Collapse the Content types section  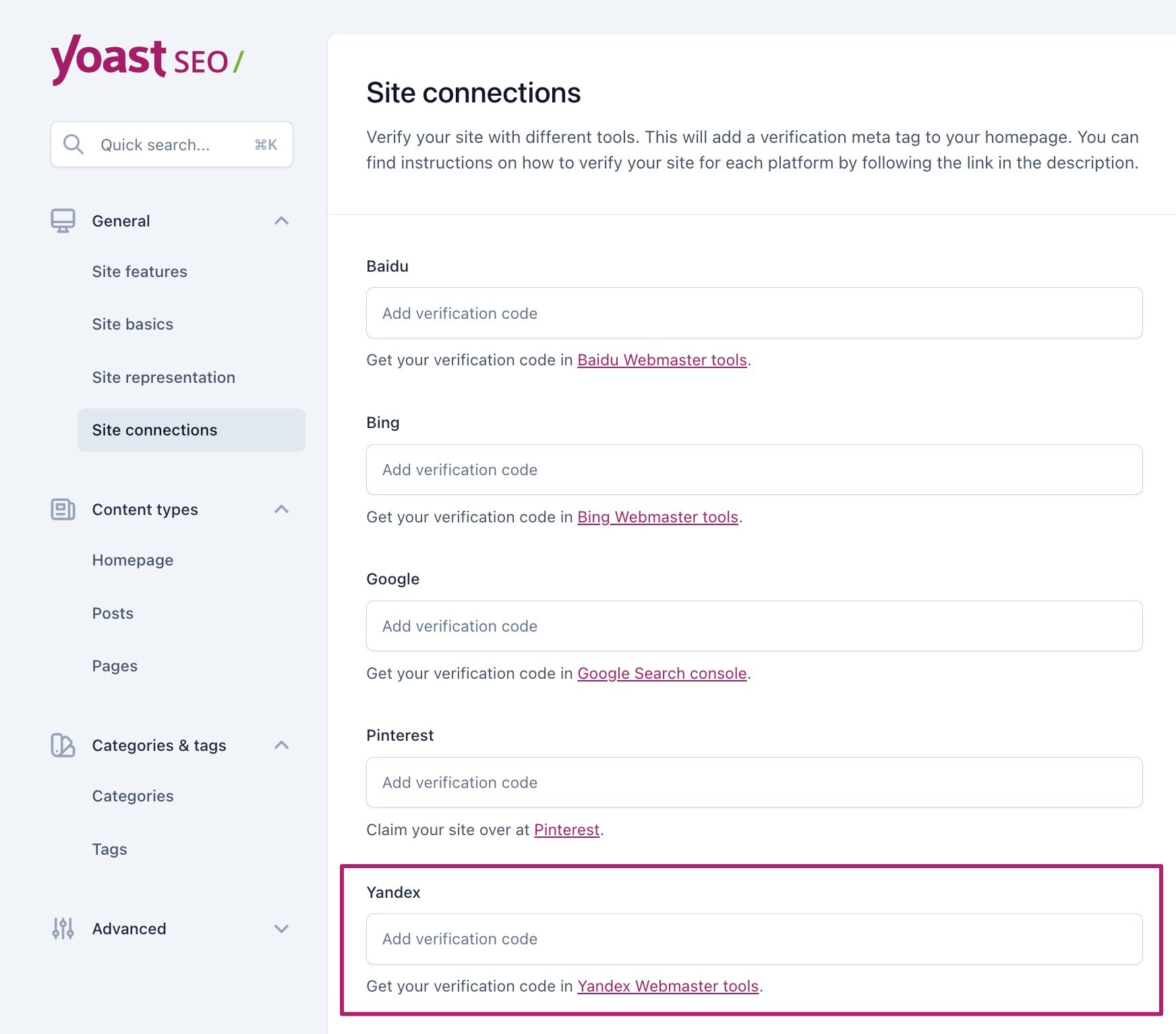[282, 510]
